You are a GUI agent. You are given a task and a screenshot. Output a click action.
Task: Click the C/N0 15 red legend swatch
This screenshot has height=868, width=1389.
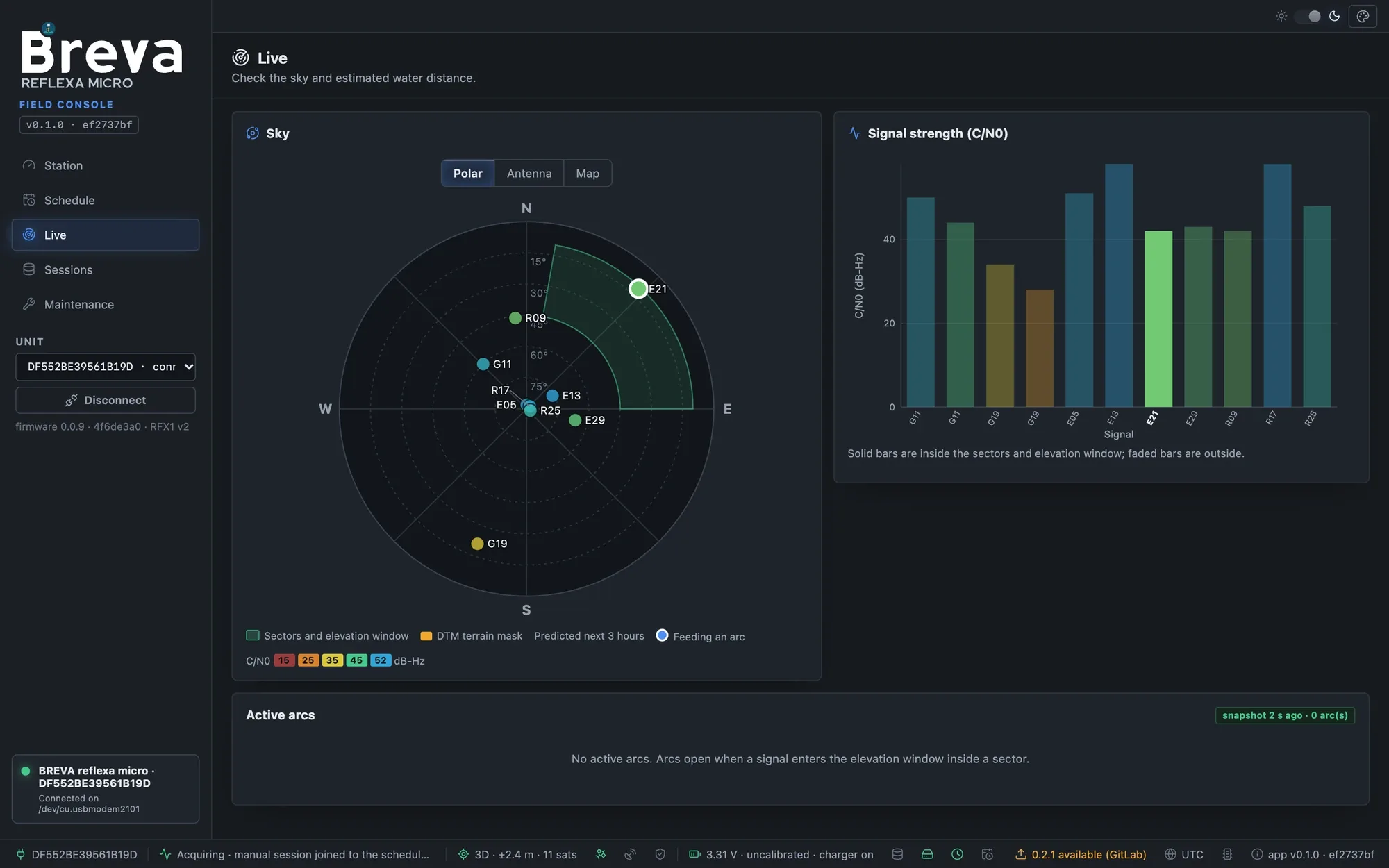[284, 660]
